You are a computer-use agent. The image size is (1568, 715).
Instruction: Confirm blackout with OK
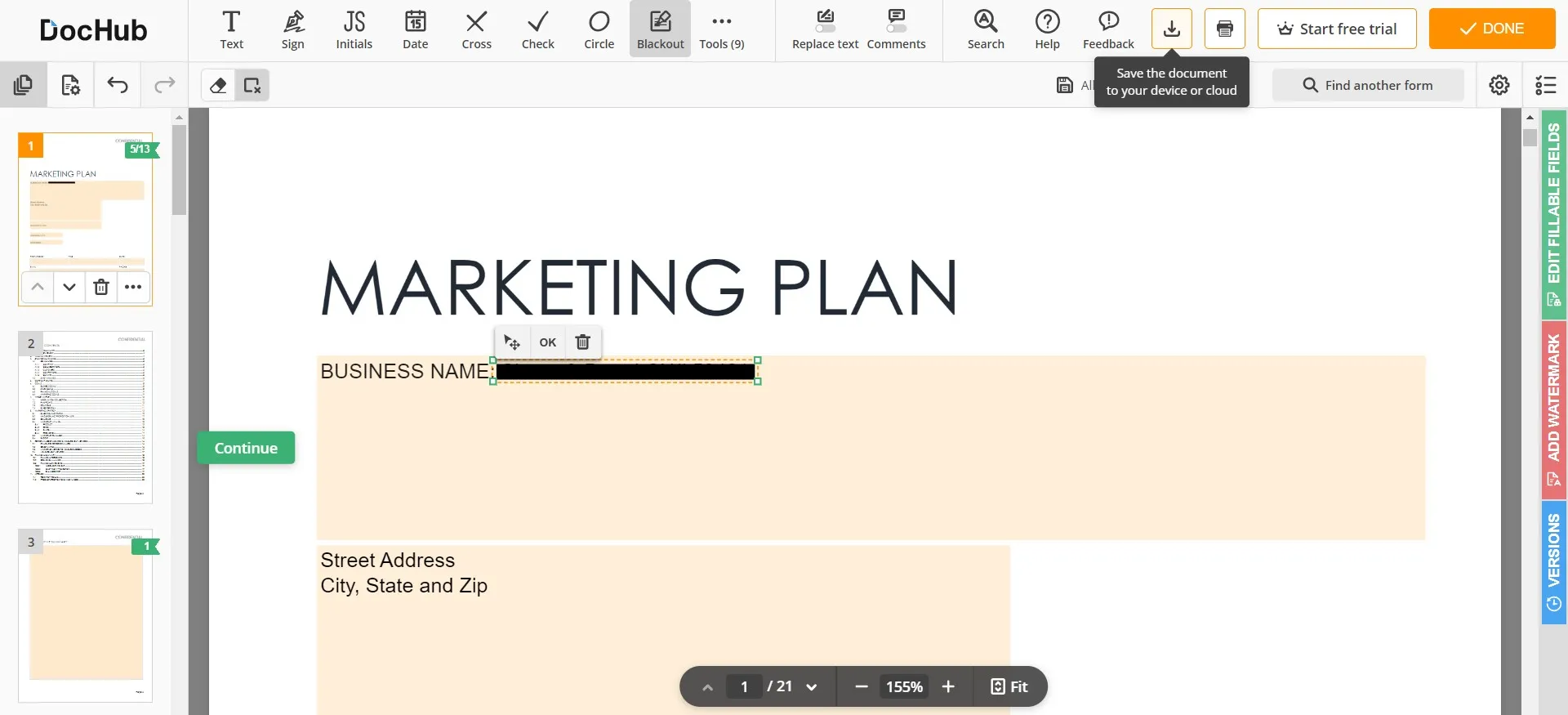548,342
